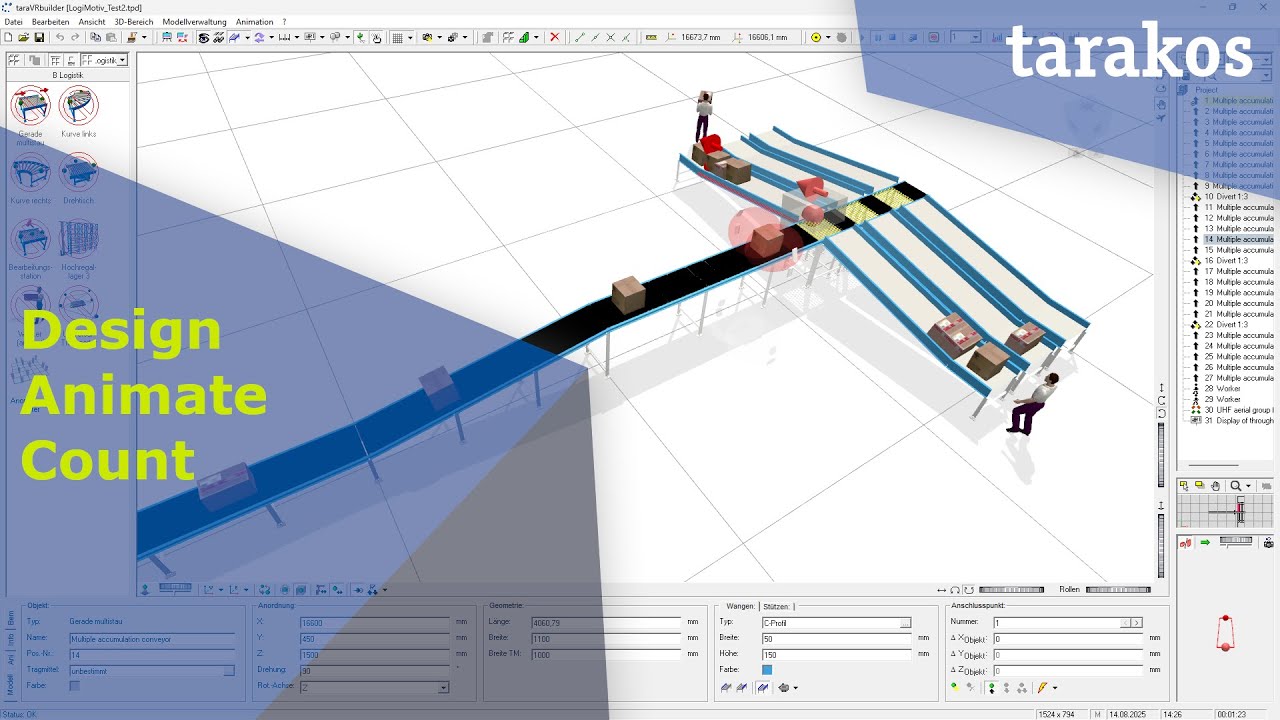Open the 3D-Bereich menu

[x=134, y=21]
